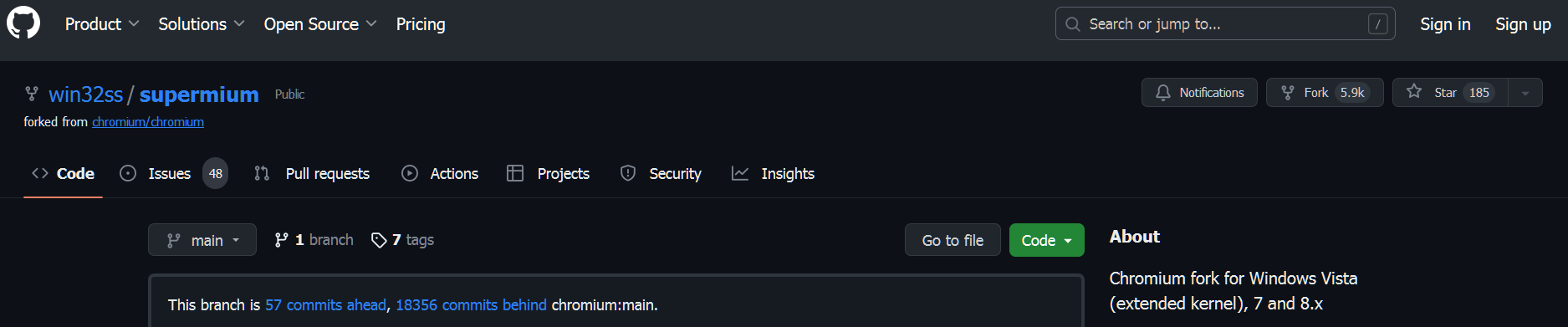The image size is (1568, 327).
Task: Expand the Solutions menu
Action: click(202, 24)
